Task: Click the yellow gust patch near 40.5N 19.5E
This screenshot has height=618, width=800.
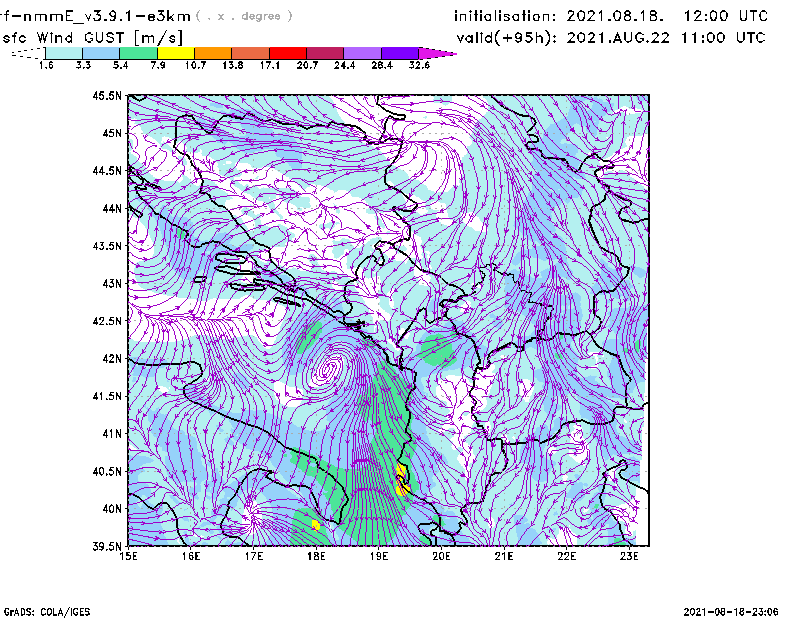Action: (402, 480)
